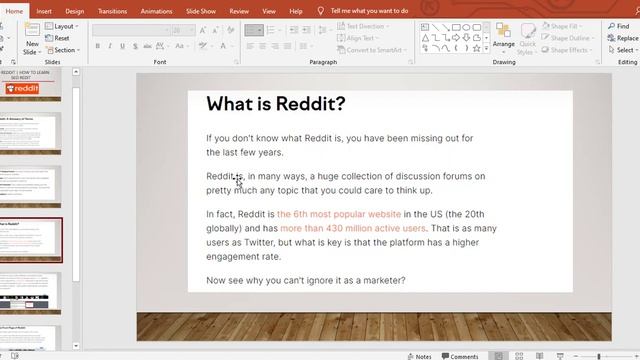This screenshot has height=360, width=640.
Task: Decrease font size with the small A
Action: click(216, 30)
